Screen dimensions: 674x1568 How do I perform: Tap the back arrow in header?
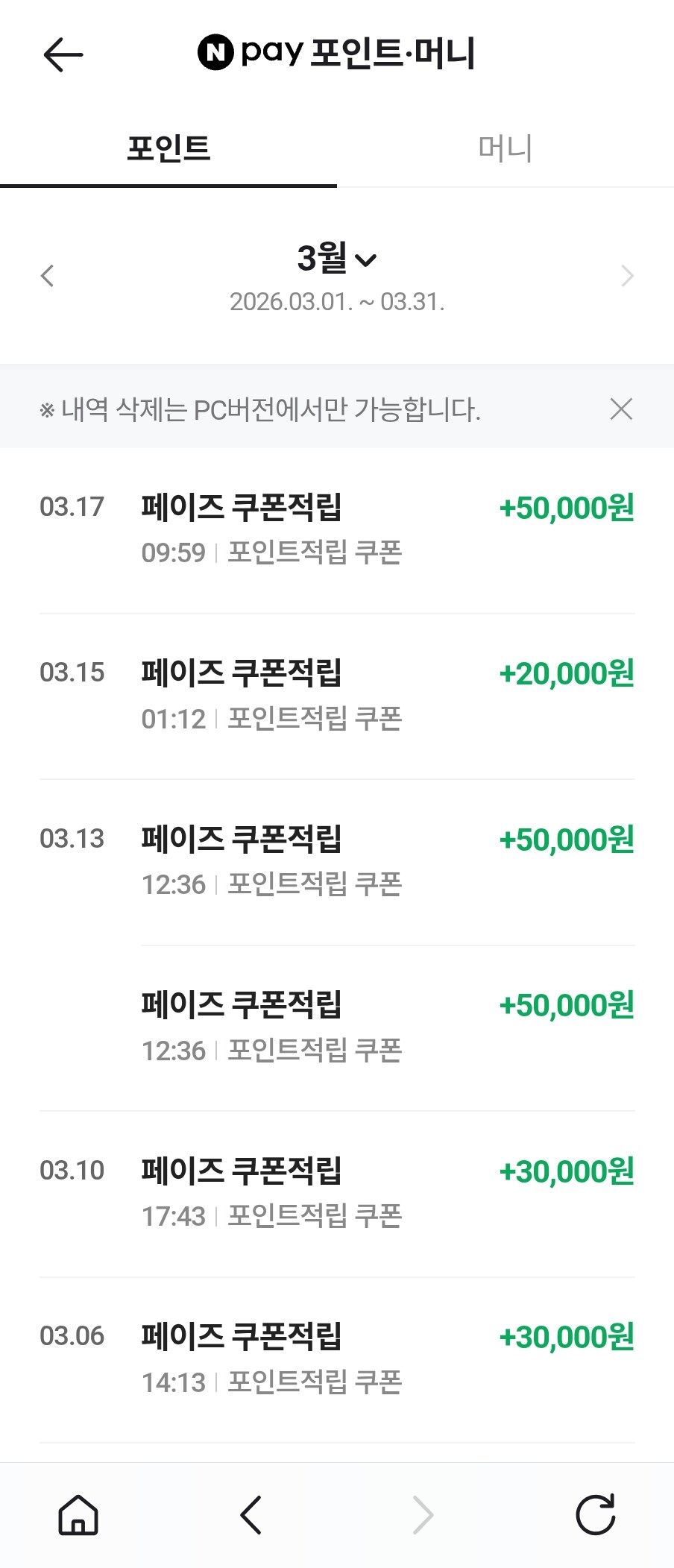tap(63, 54)
